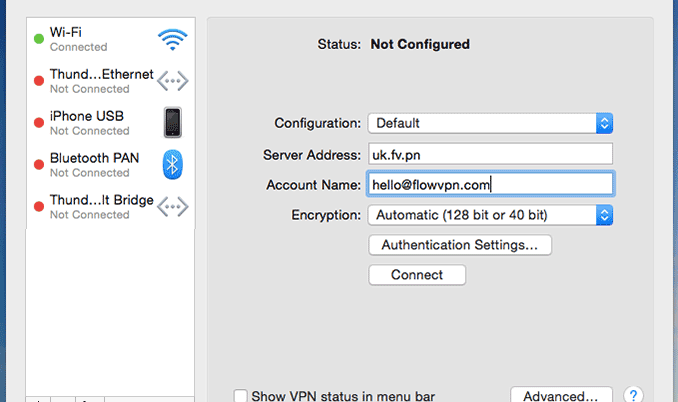Click into the Server Address field
Viewport: 678px width, 402px height.
point(489,154)
